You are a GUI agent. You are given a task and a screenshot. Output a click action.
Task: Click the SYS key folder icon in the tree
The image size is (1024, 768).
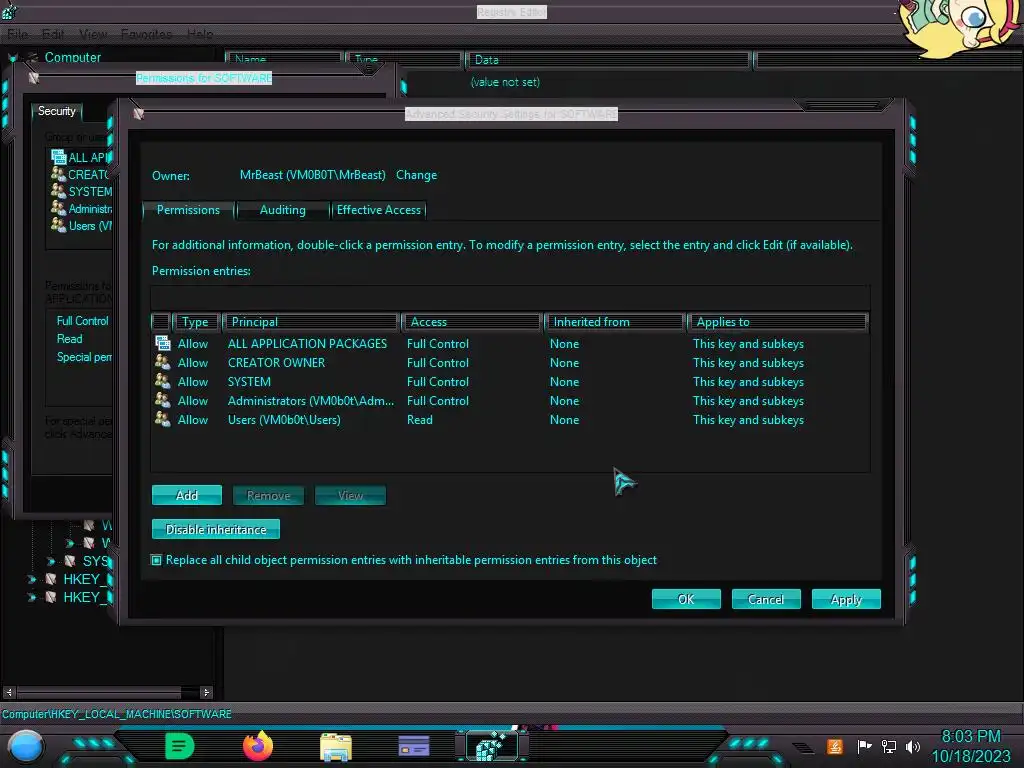(70, 561)
